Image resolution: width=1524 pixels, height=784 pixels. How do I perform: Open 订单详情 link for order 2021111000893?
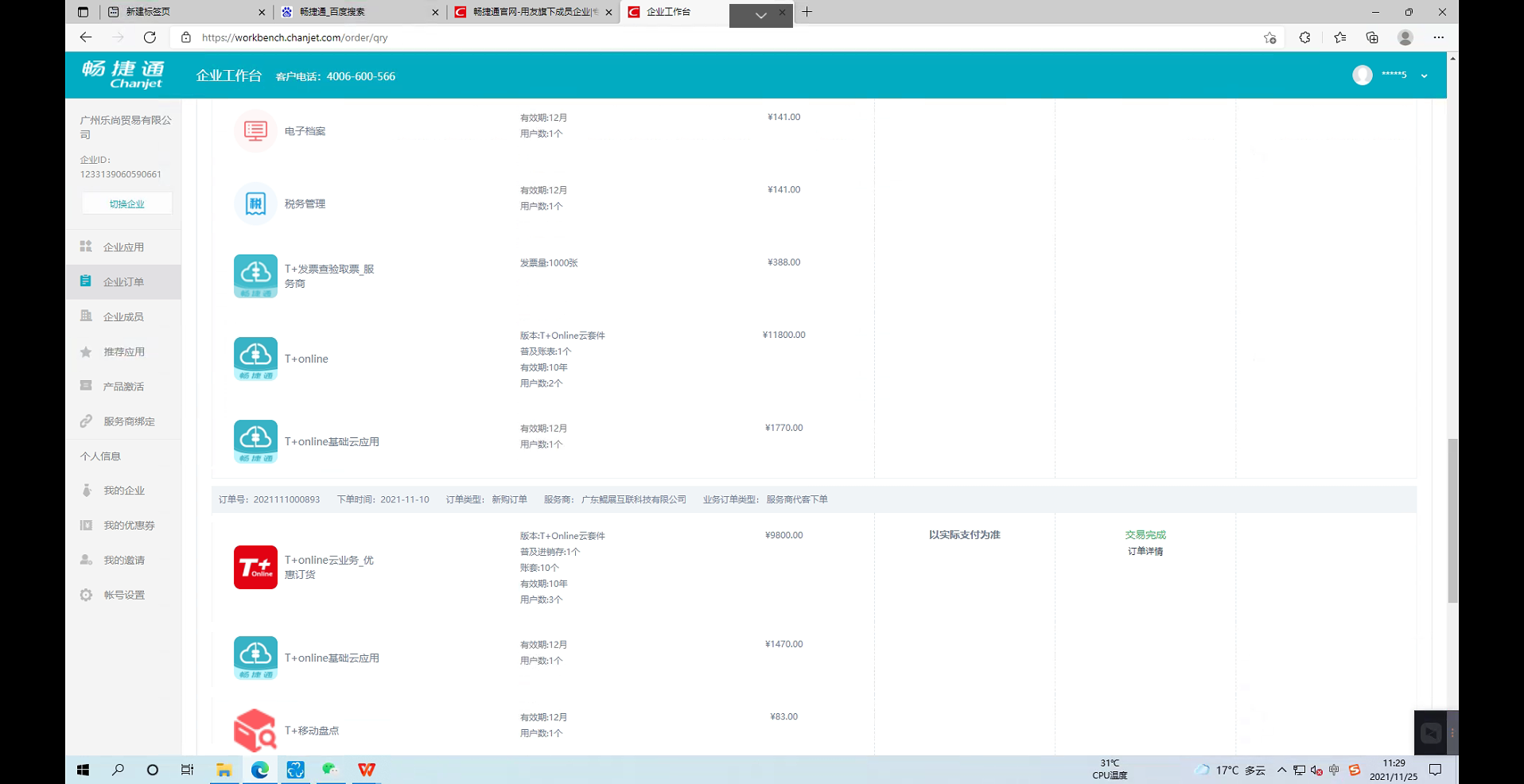pos(1145,552)
